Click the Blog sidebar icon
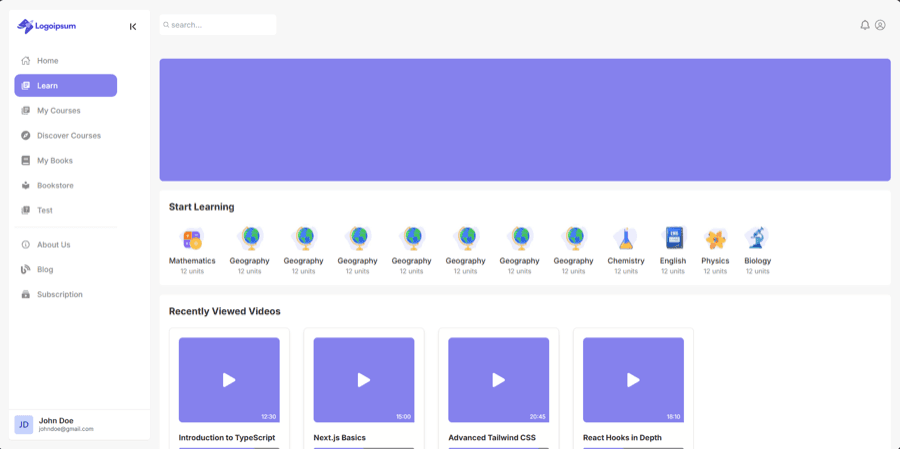 tap(25, 269)
